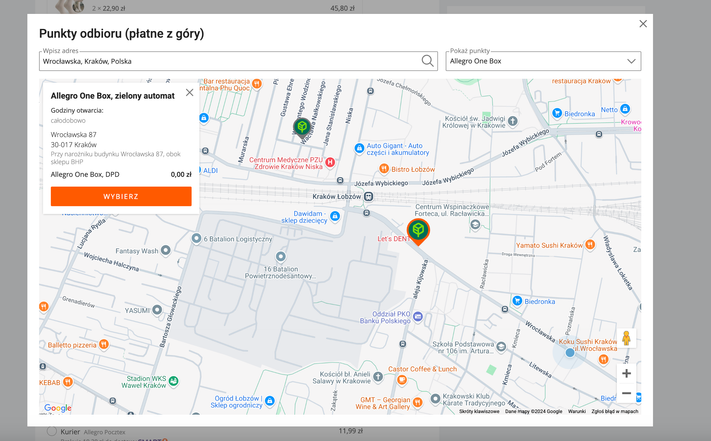Click the Biedronka marker near Wrocławska
The height and width of the screenshot is (441, 711).
(517, 300)
